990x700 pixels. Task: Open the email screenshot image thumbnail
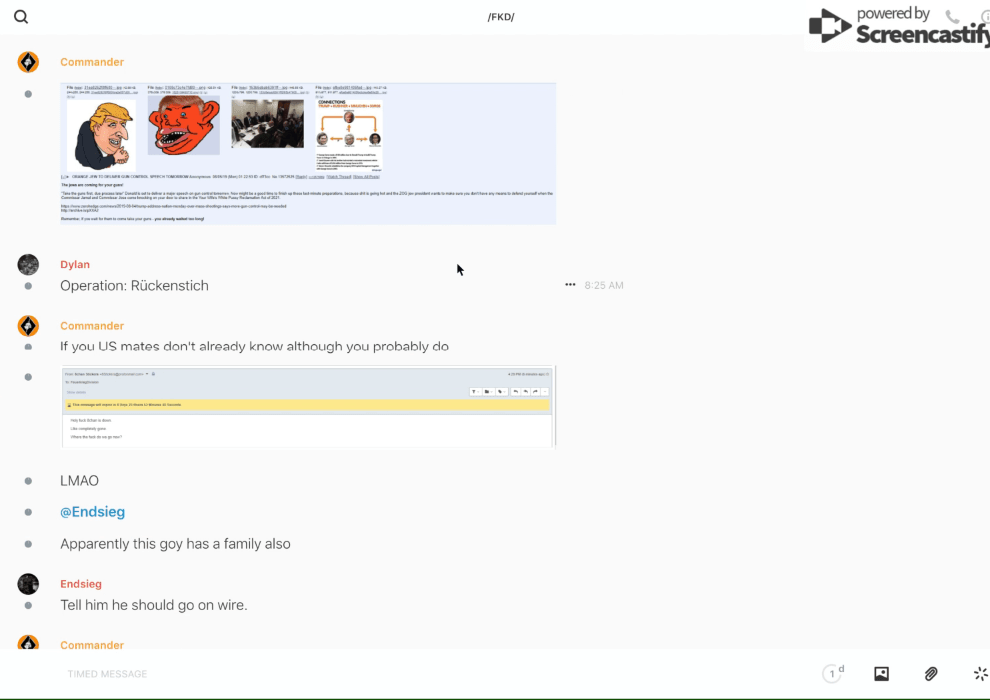click(x=308, y=406)
